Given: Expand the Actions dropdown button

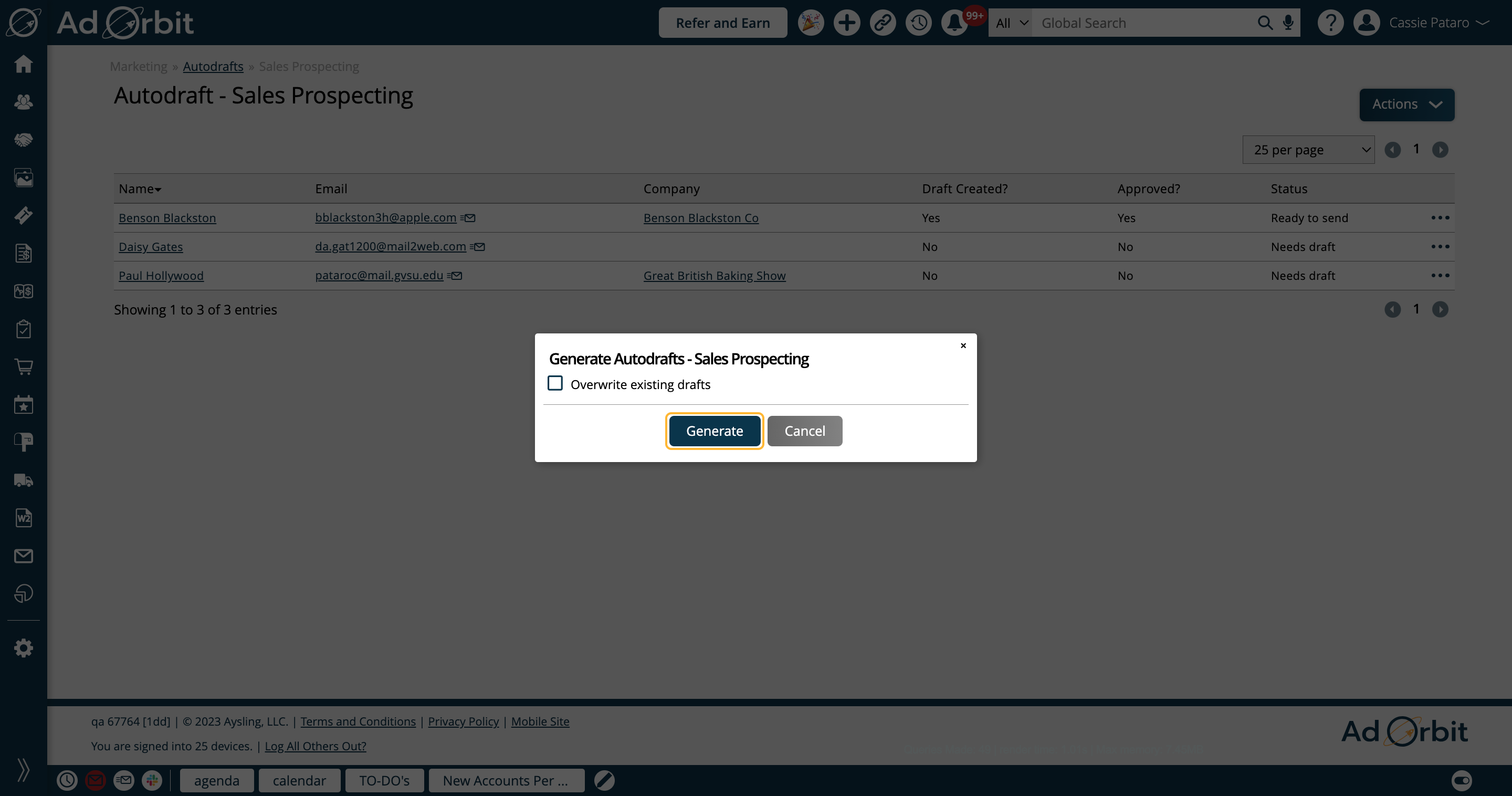Looking at the screenshot, I should (x=1406, y=104).
